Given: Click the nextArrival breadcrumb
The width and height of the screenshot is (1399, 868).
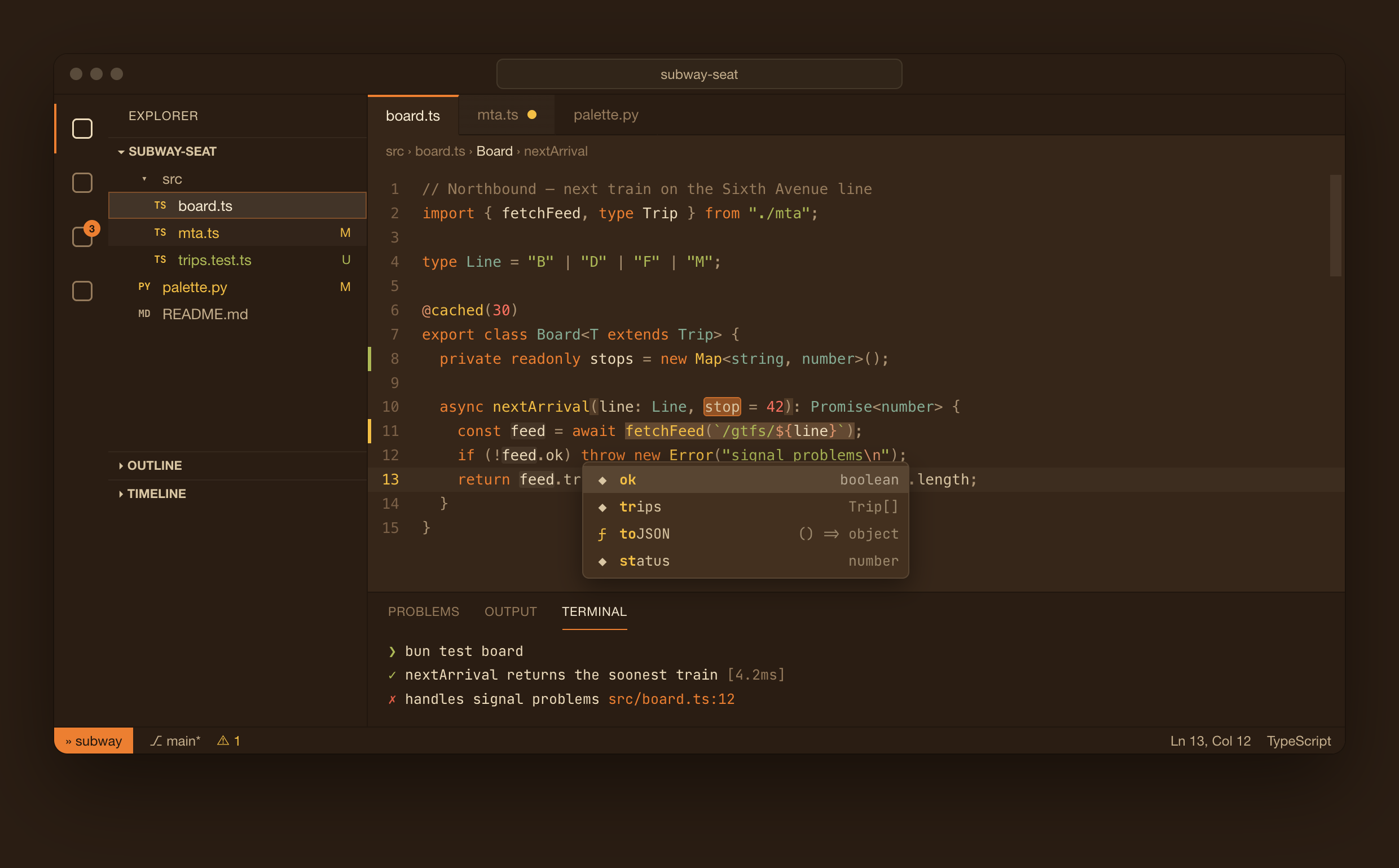Looking at the screenshot, I should pyautogui.click(x=556, y=151).
